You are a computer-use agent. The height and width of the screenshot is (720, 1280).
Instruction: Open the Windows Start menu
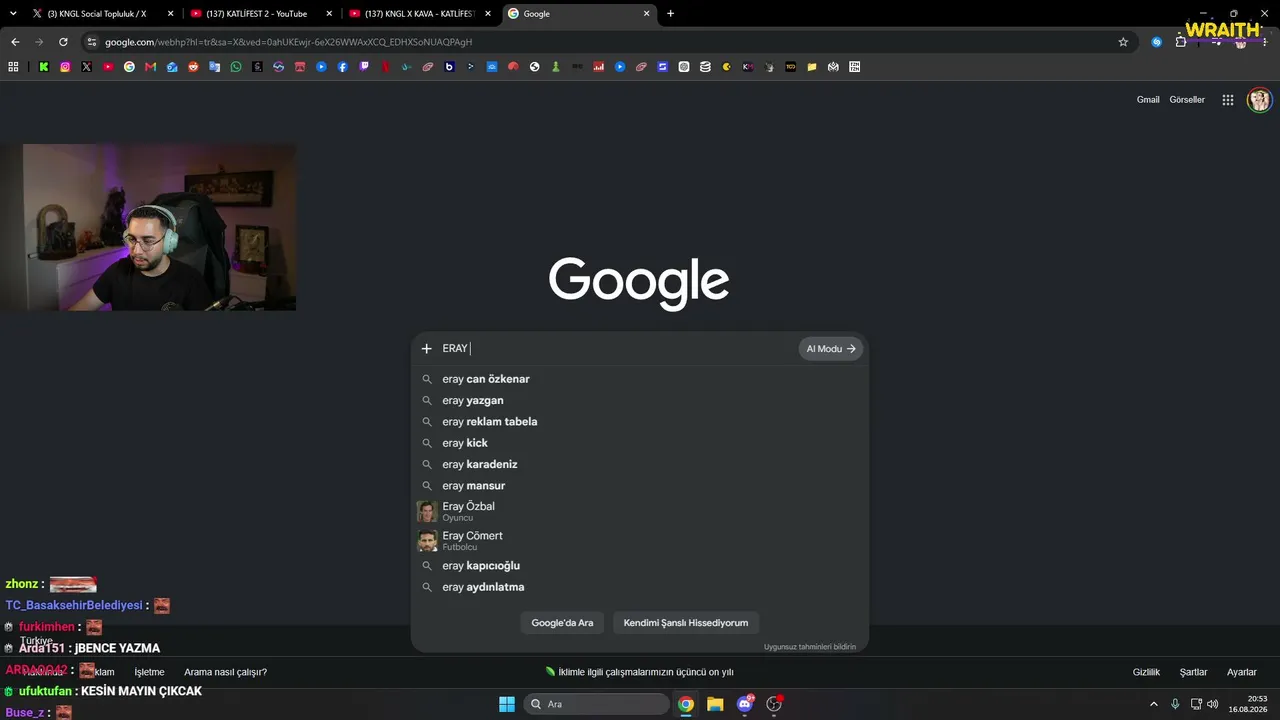[x=507, y=704]
